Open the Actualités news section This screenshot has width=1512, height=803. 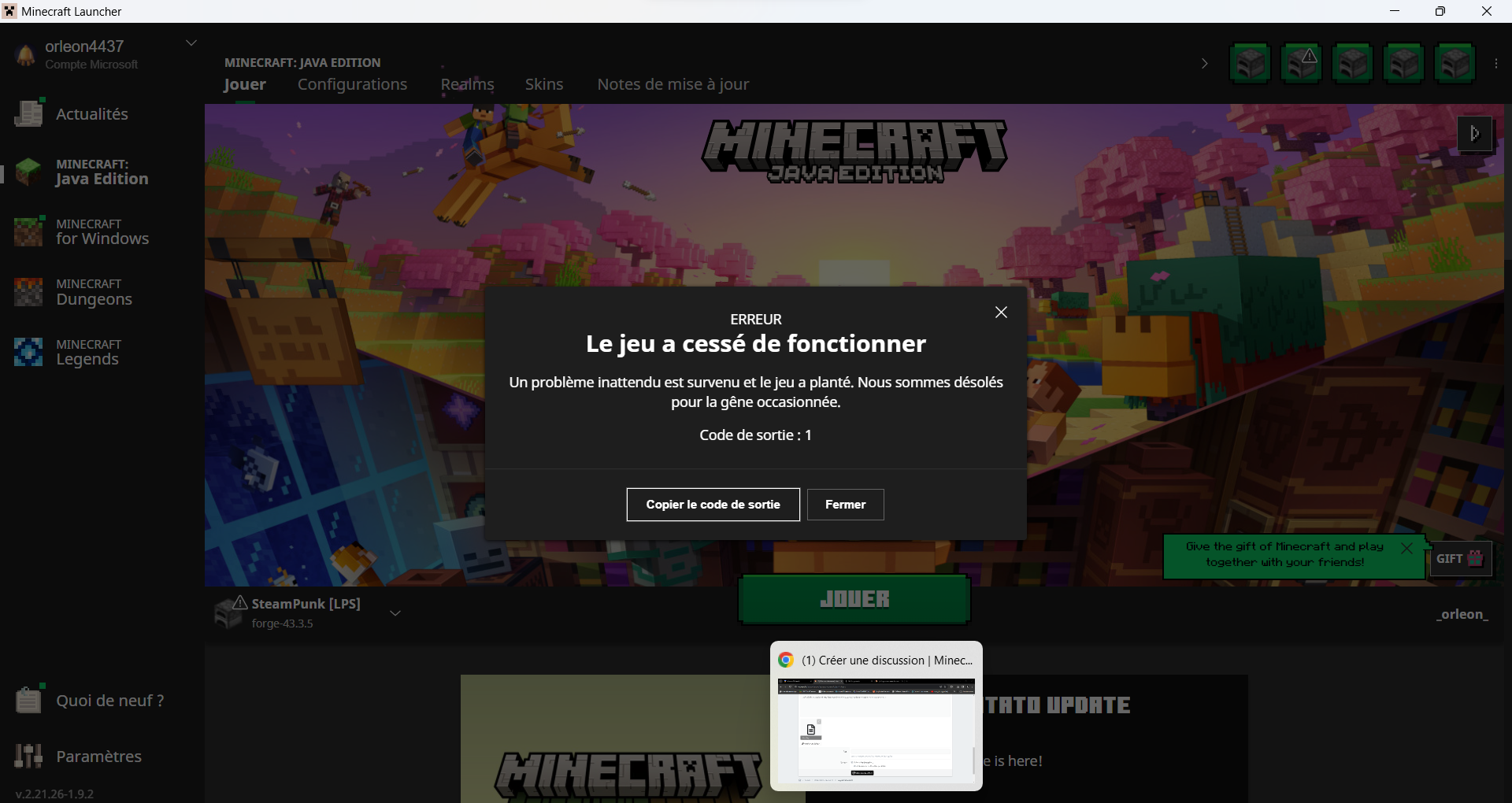[x=72, y=114]
